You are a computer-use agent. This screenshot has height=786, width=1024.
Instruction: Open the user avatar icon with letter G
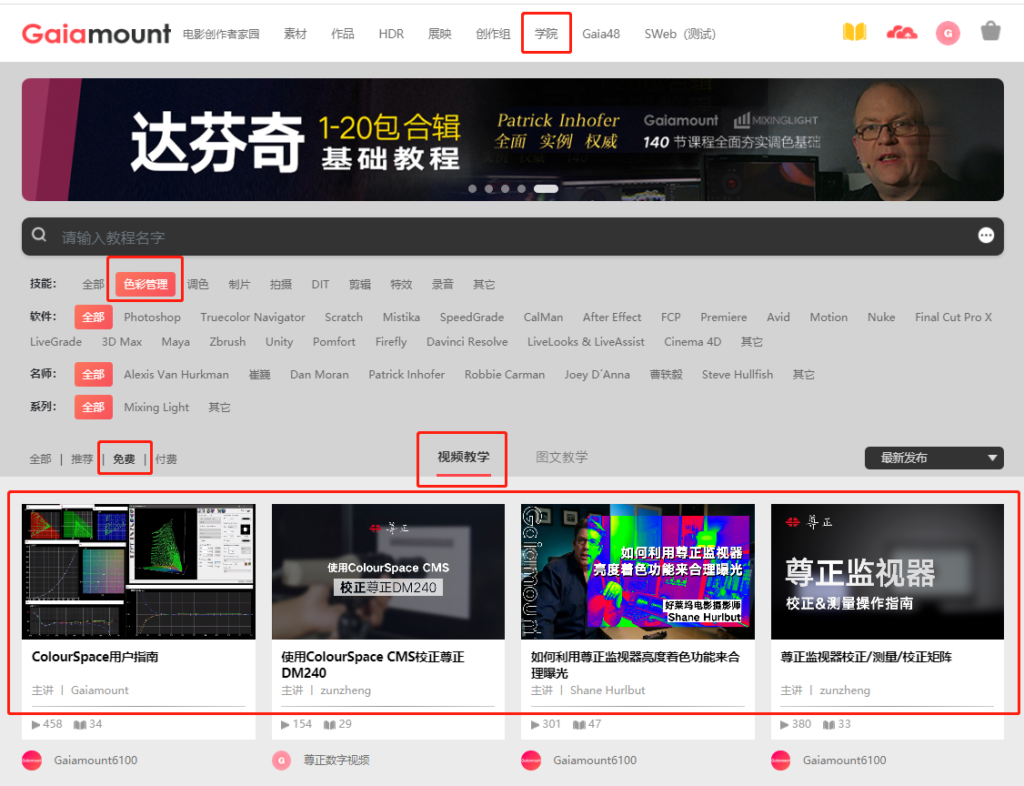tap(947, 33)
